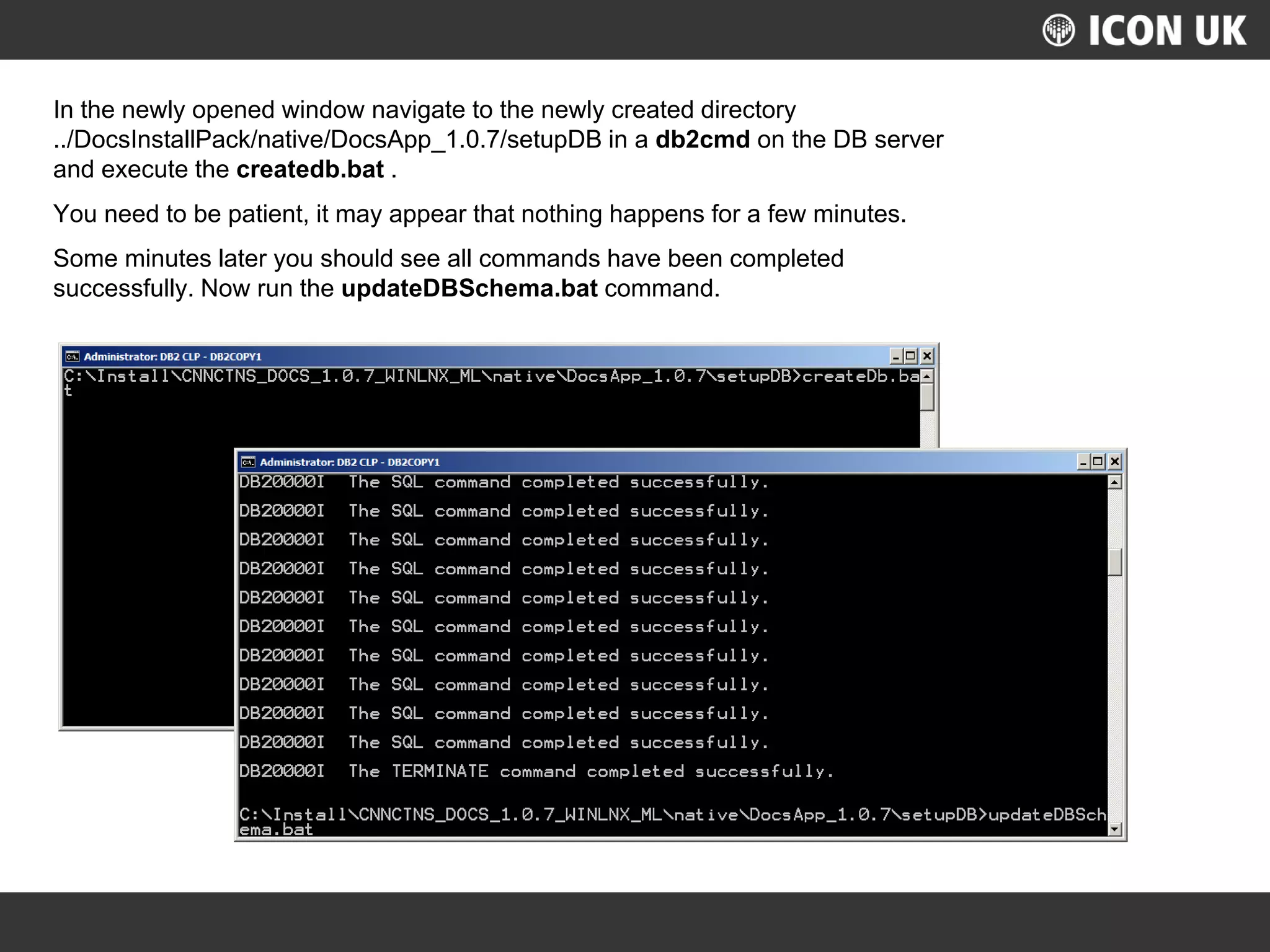
Task: Maximize the back DB2 CLP window
Action: (910, 356)
